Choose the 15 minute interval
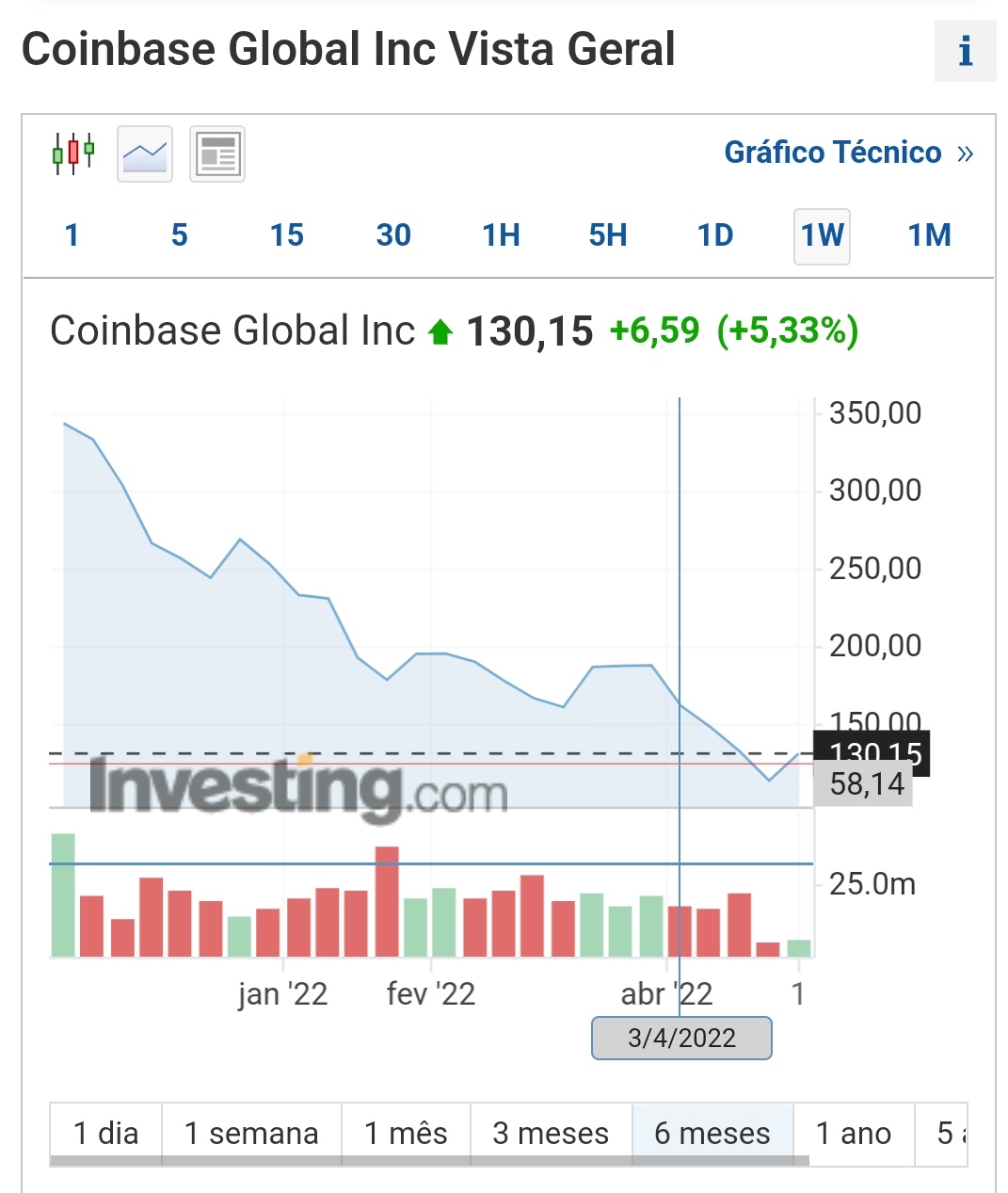1008x1193 pixels. 286,235
